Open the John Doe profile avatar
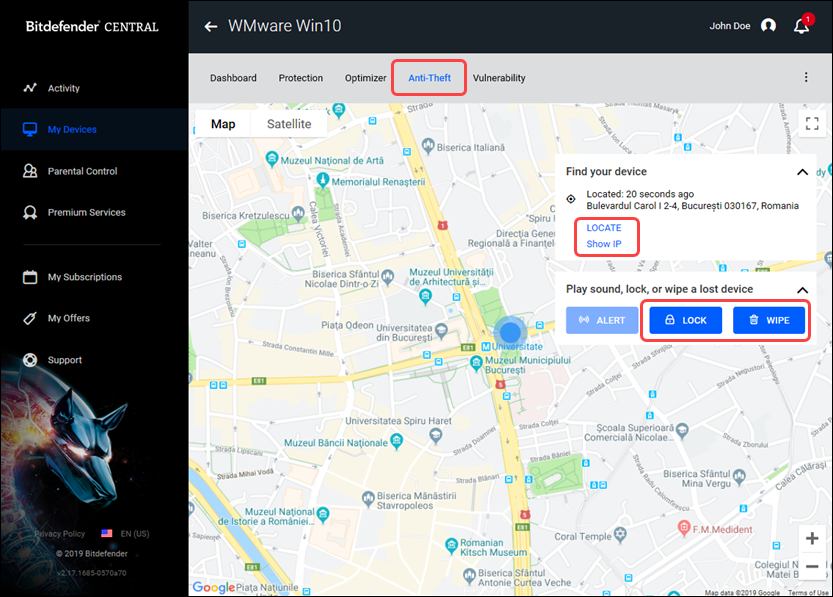The width and height of the screenshot is (833, 597). coord(767,25)
